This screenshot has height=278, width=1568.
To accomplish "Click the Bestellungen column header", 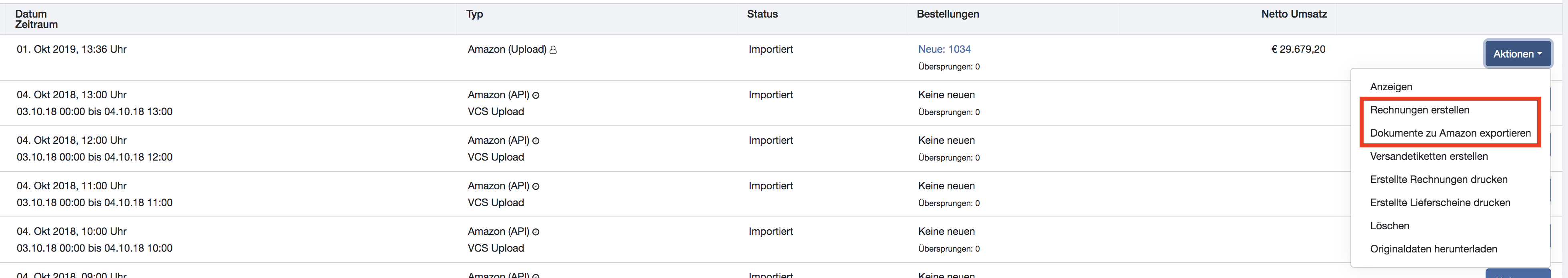I will (x=948, y=14).
